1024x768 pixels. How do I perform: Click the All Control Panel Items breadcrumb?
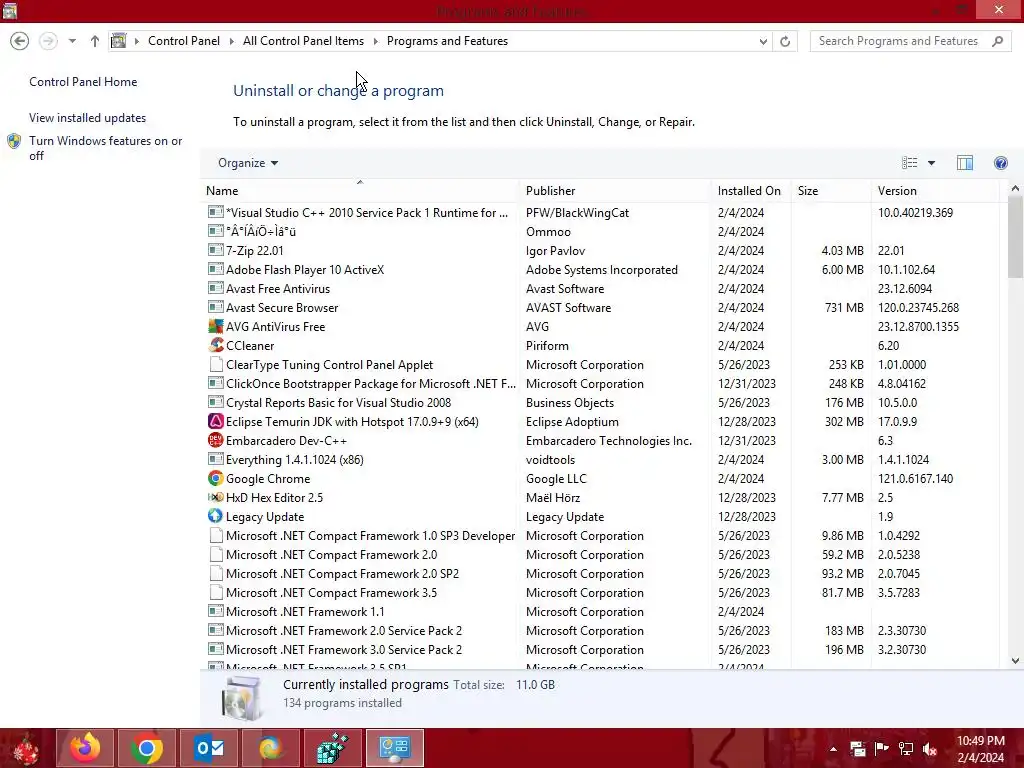point(303,41)
